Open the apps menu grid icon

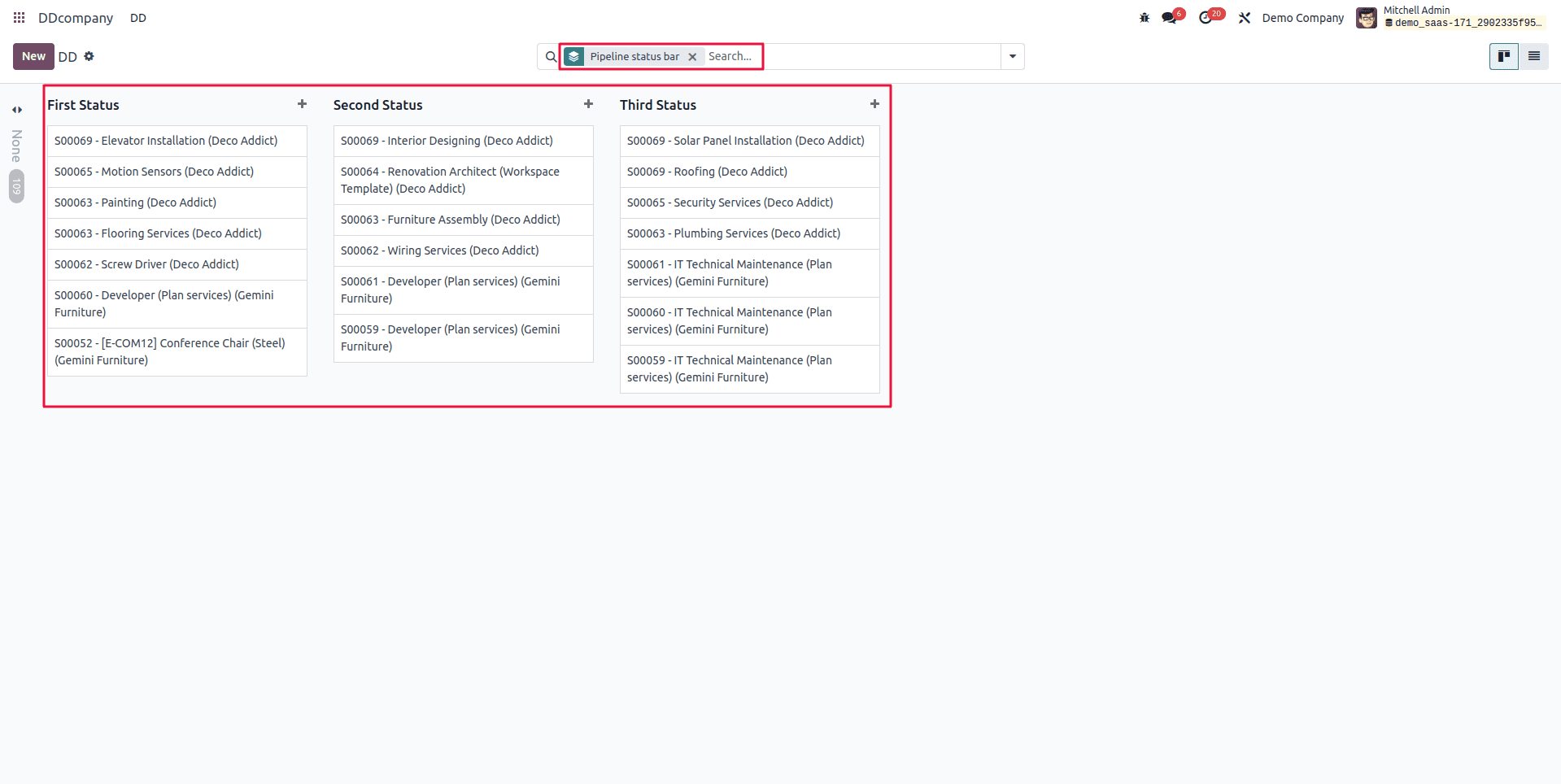point(18,17)
